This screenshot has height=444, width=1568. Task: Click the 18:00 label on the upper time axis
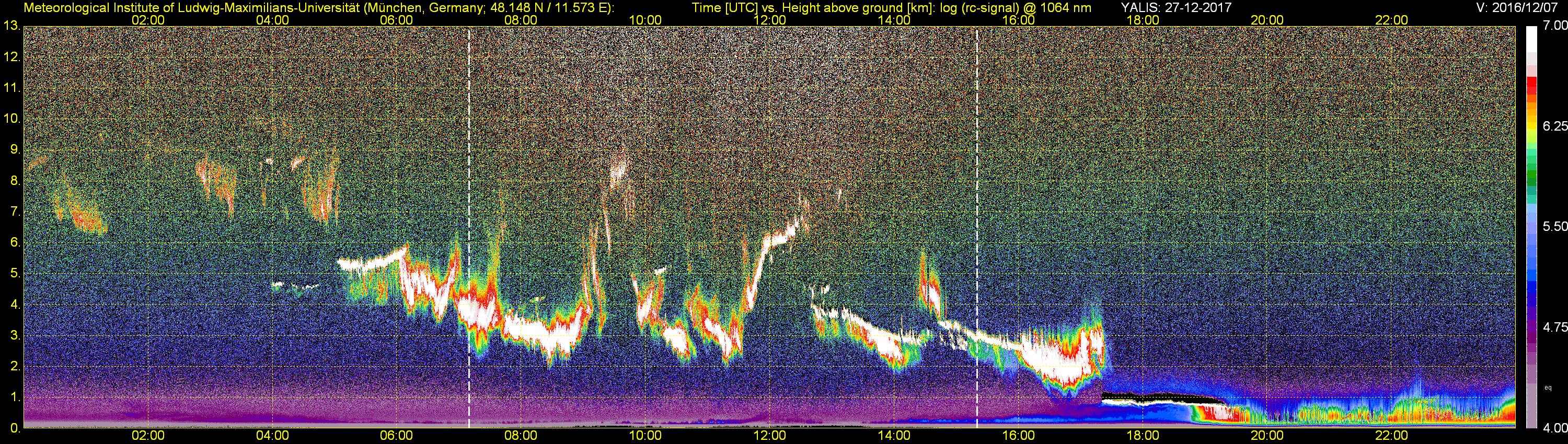tap(1143, 20)
